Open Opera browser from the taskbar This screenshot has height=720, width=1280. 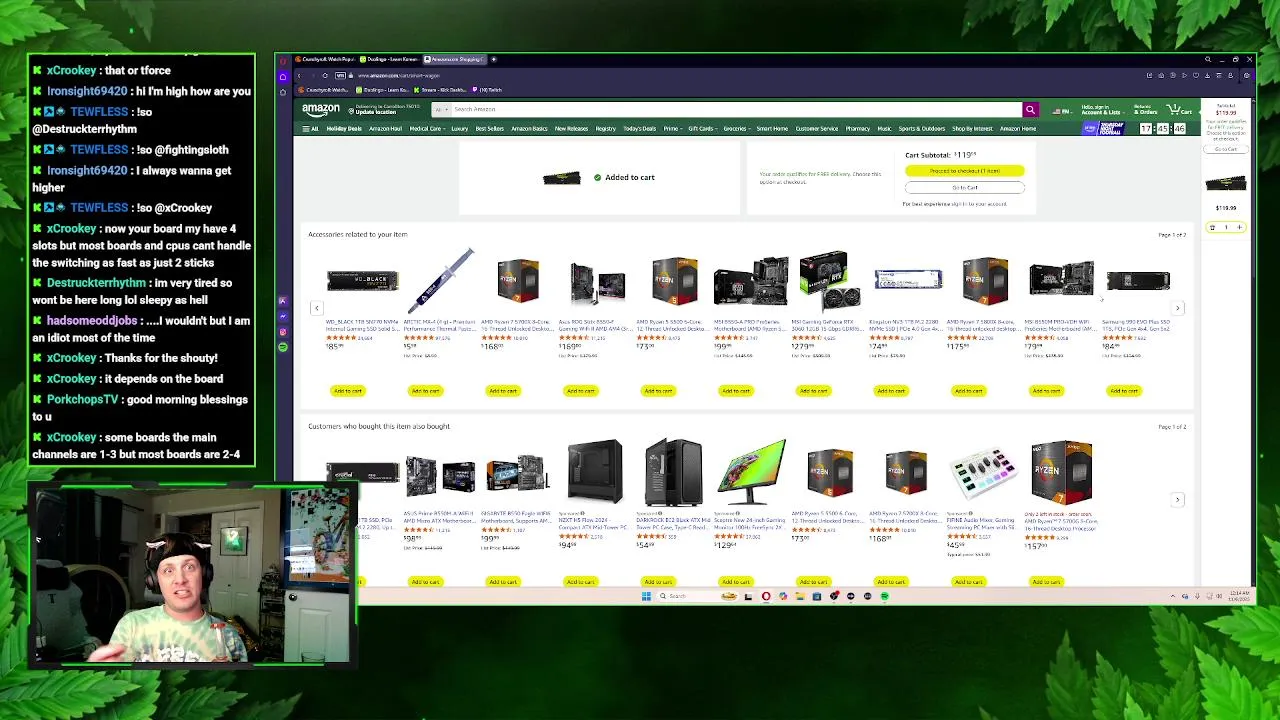[766, 597]
